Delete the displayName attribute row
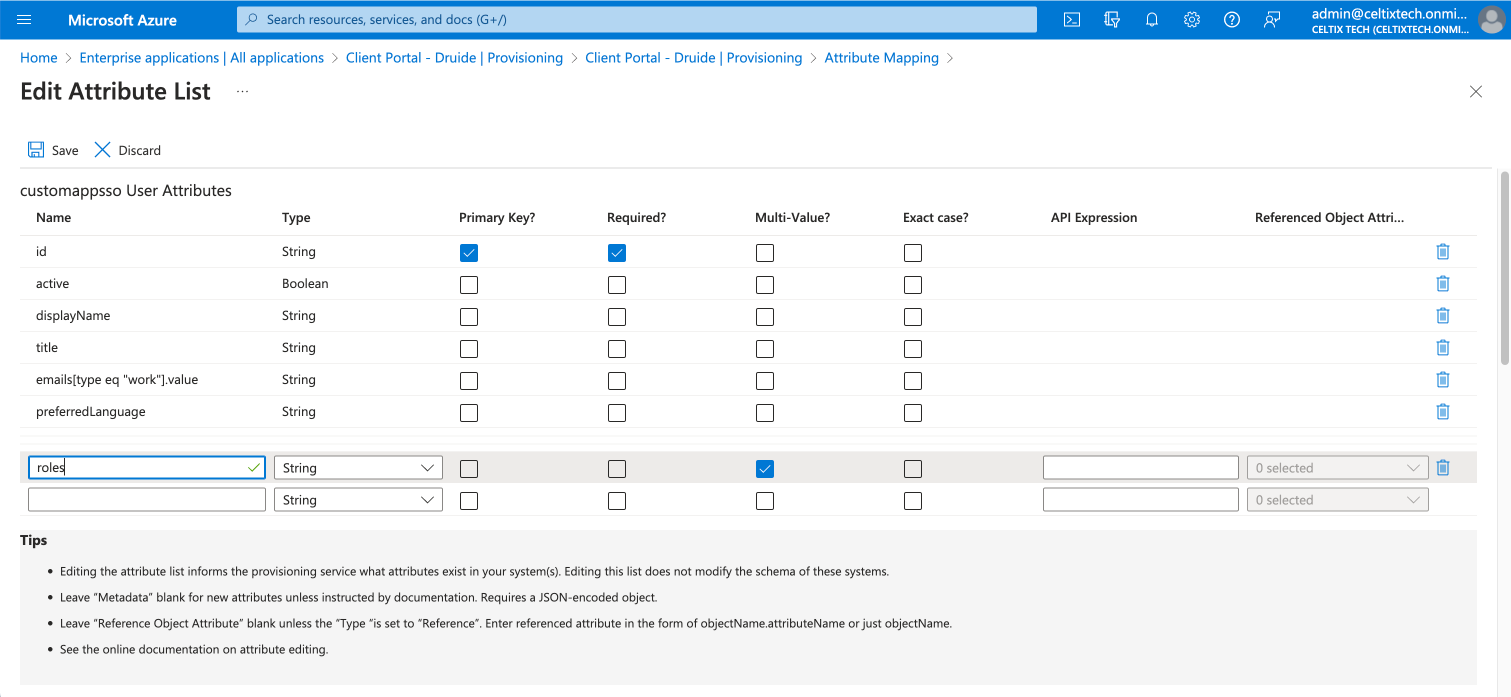Viewport: 1511px width, 697px height. tap(1442, 316)
